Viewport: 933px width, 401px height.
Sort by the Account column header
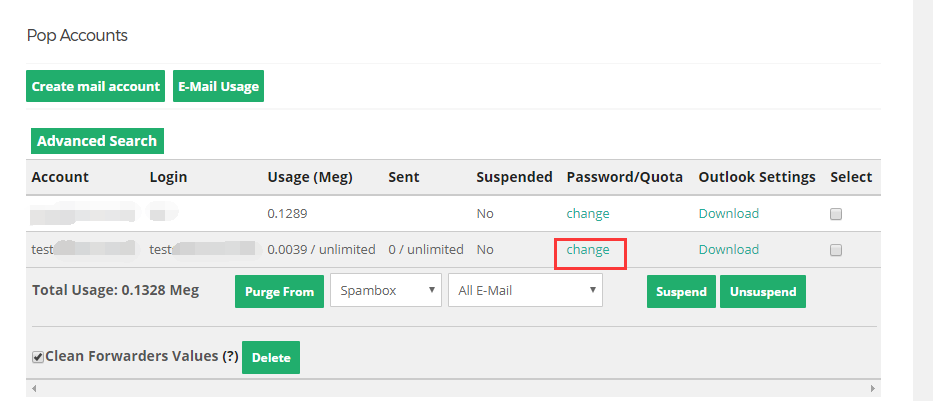tap(60, 177)
